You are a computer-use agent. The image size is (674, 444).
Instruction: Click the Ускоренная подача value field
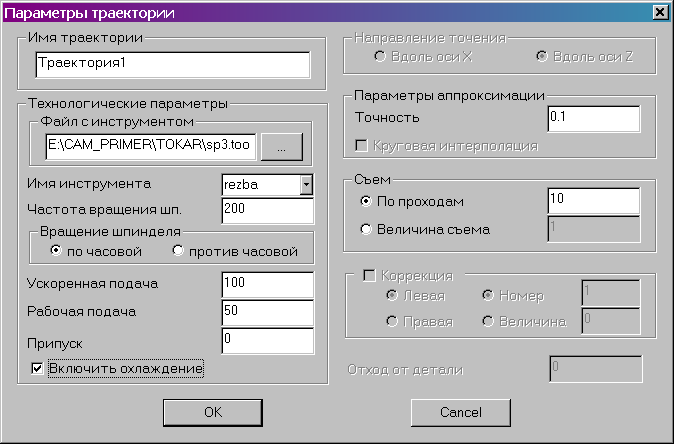(268, 285)
